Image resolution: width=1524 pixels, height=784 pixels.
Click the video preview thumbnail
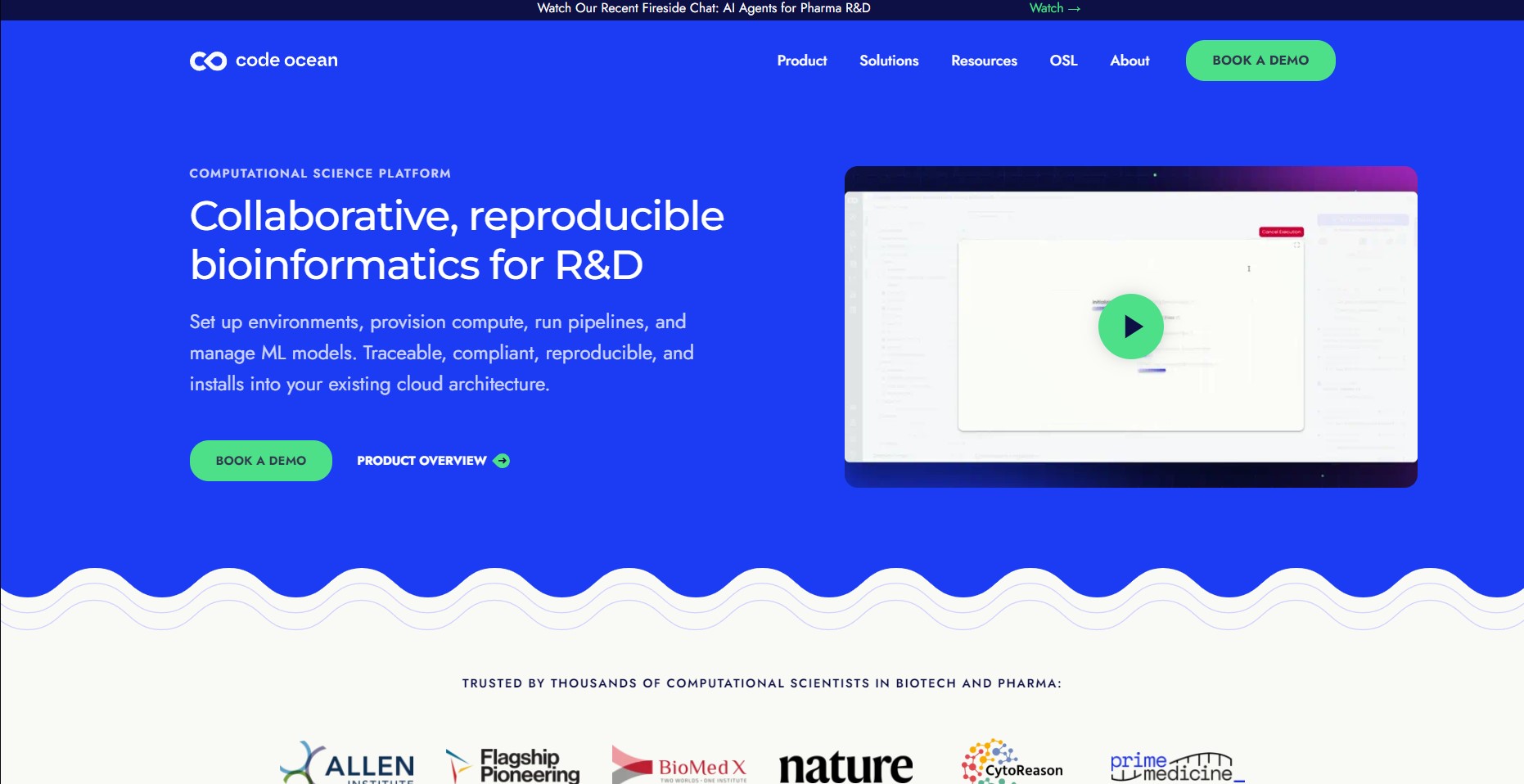click(x=1130, y=327)
